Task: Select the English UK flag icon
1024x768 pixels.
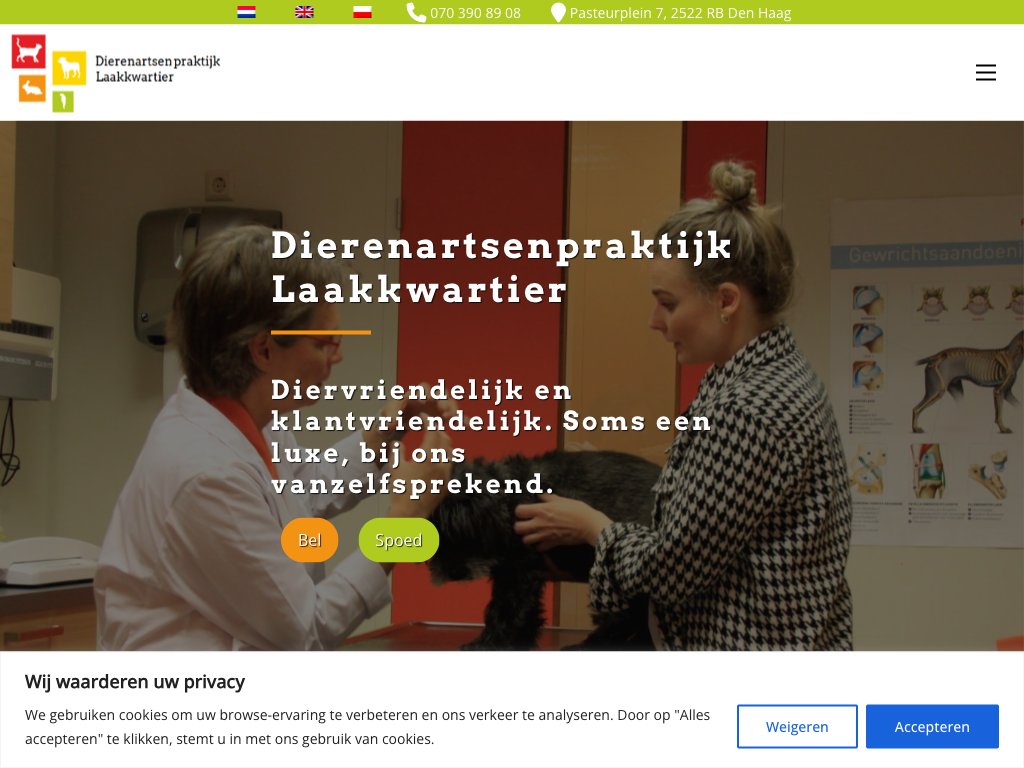Action: (x=304, y=12)
